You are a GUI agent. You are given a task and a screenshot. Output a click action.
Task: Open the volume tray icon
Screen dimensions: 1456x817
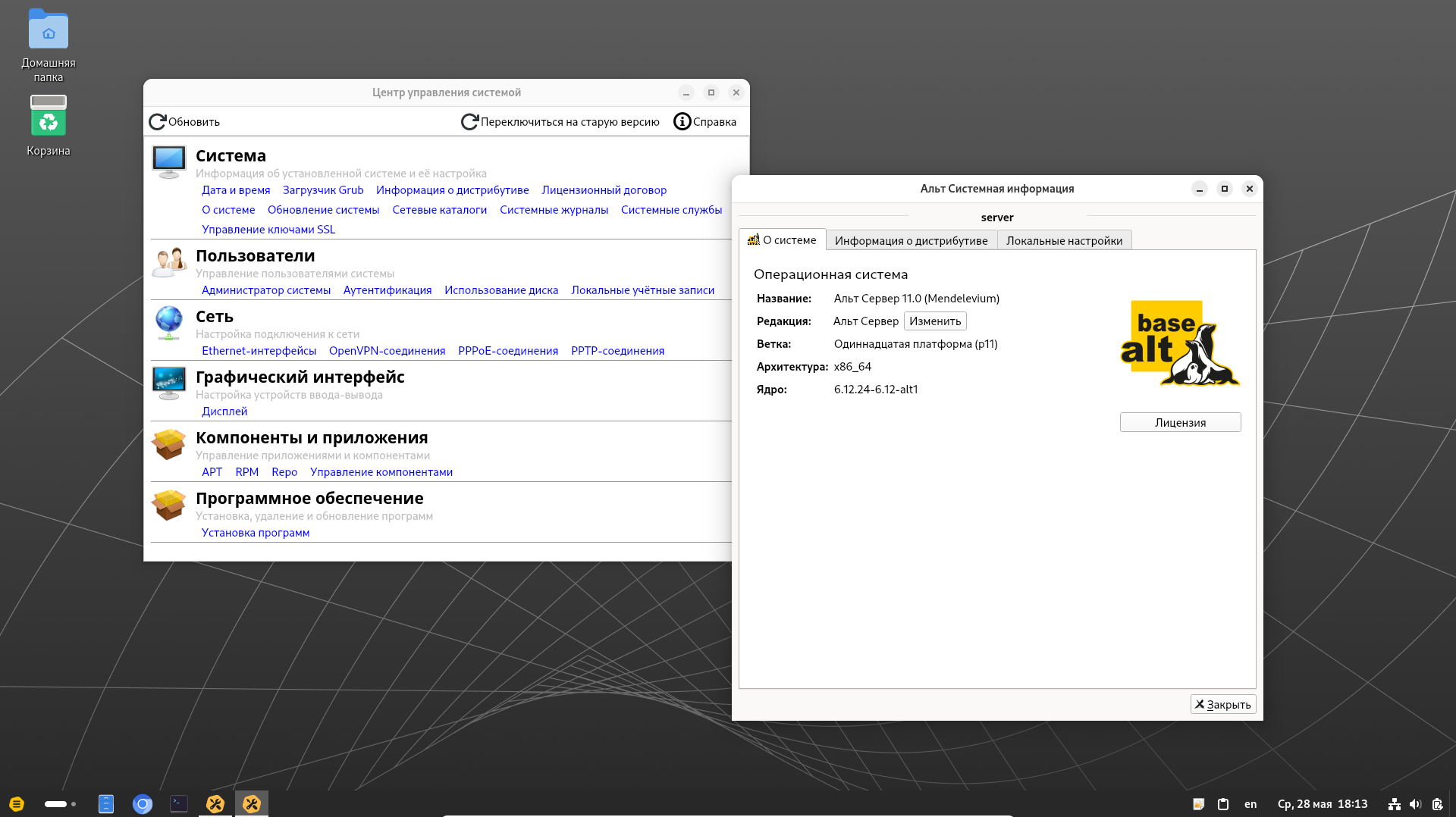1415,804
